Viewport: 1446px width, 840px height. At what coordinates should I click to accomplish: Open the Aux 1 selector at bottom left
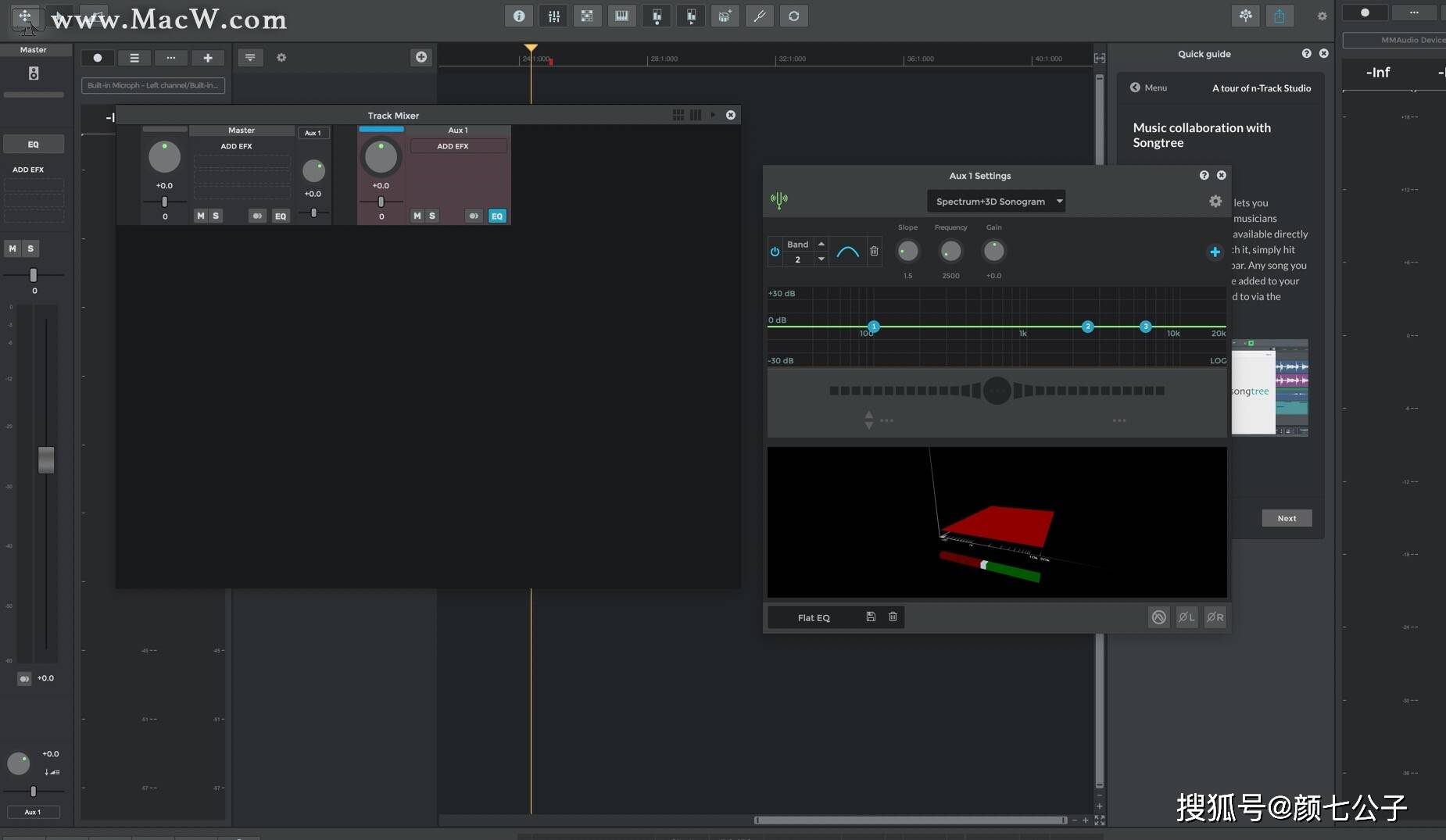pyautogui.click(x=33, y=812)
